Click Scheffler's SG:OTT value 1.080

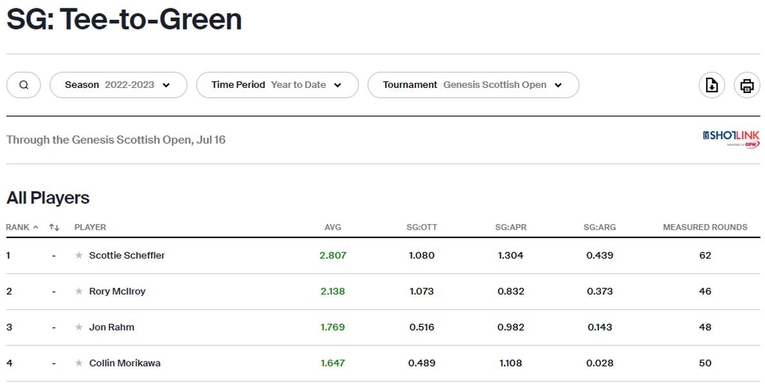click(422, 255)
